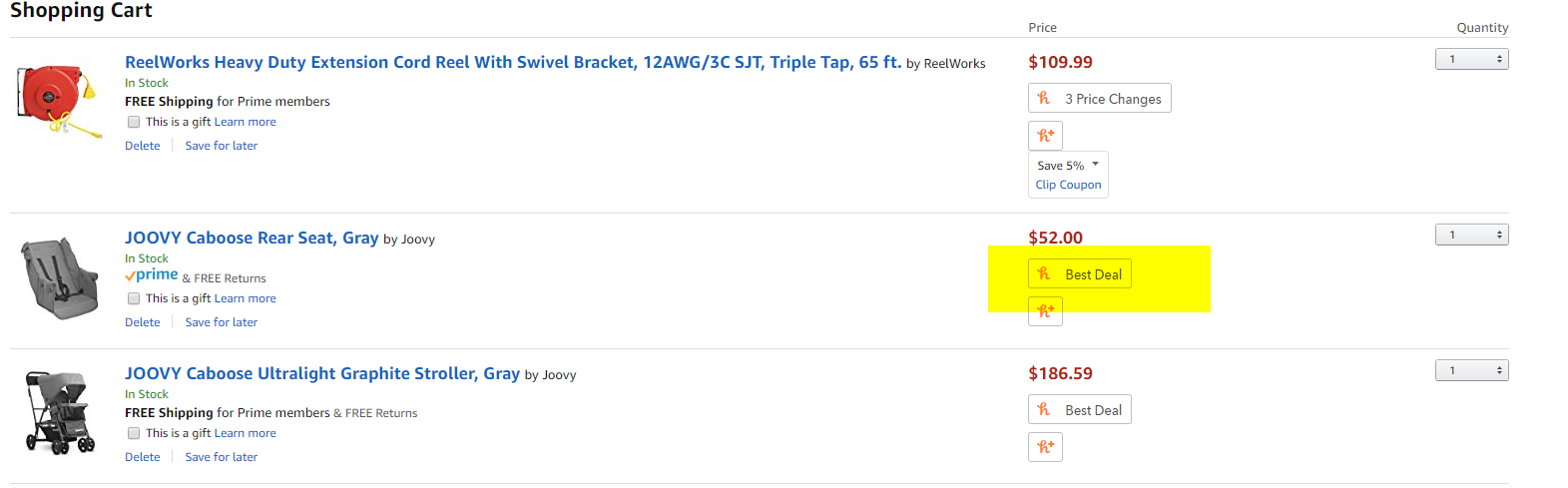Viewport: 1568px width, 488px height.
Task: Click Honey Best Deal badge for Rear Seat
Action: click(1080, 273)
